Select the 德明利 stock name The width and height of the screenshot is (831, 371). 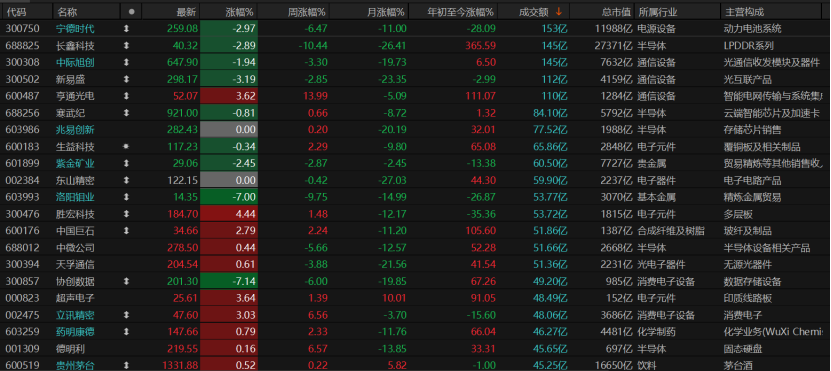[x=70, y=349]
